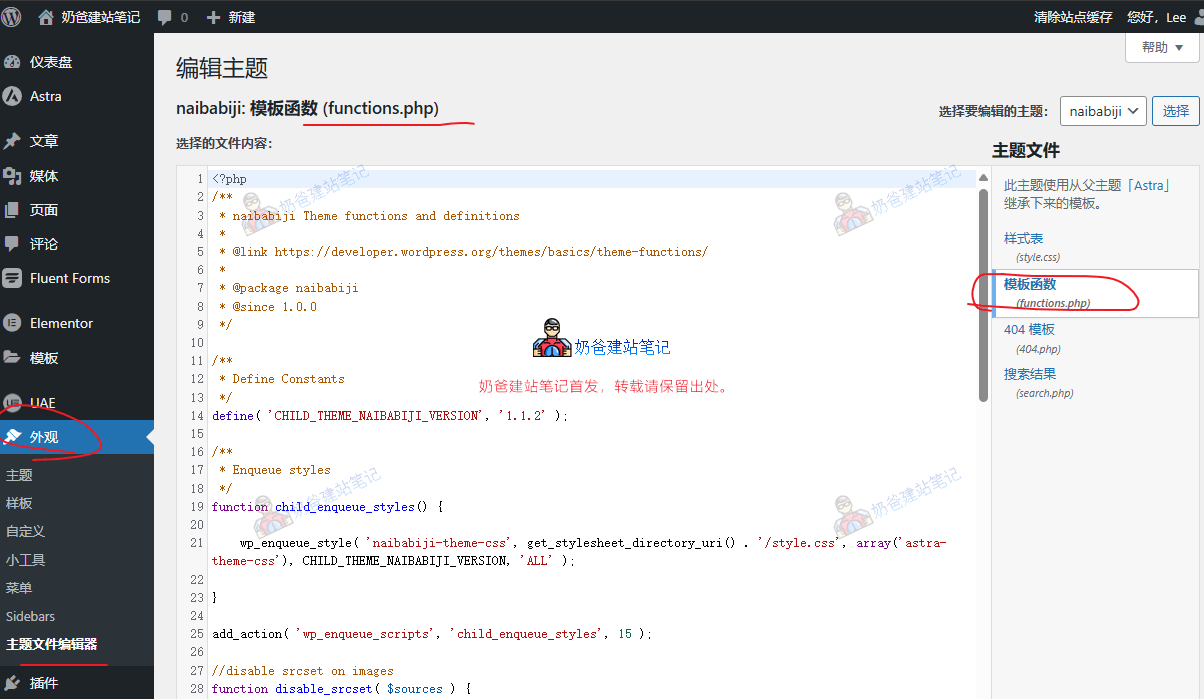The width and height of the screenshot is (1204, 699).
Task: Open the 404 模板 file link
Action: tap(1029, 329)
